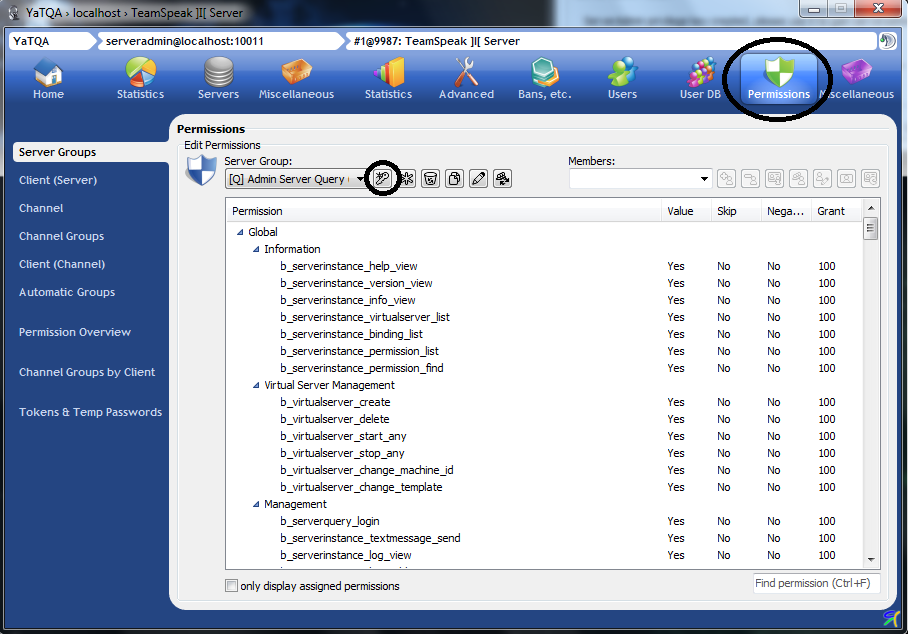Open the User DB section
Image resolution: width=908 pixels, height=634 pixels.
[x=700, y=79]
